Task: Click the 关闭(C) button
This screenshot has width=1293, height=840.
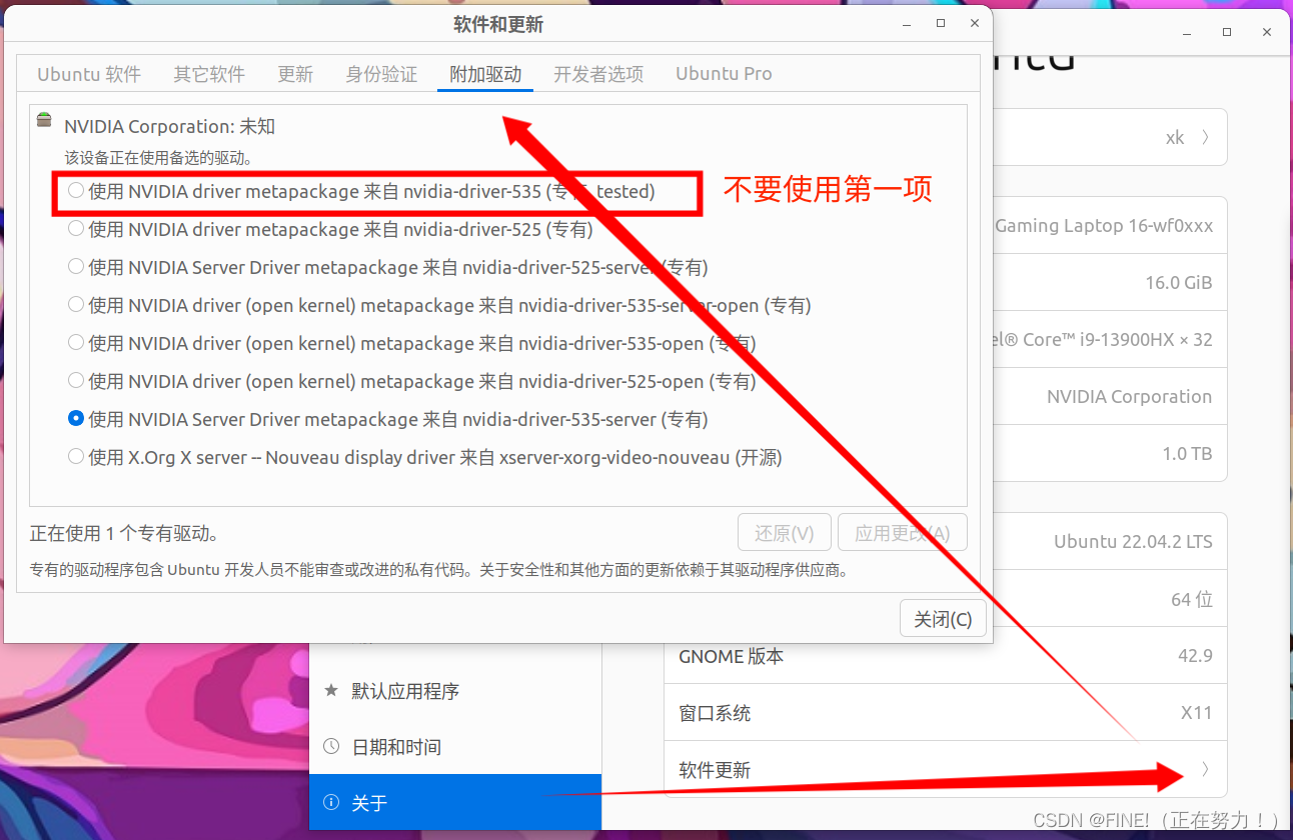Action: 943,619
